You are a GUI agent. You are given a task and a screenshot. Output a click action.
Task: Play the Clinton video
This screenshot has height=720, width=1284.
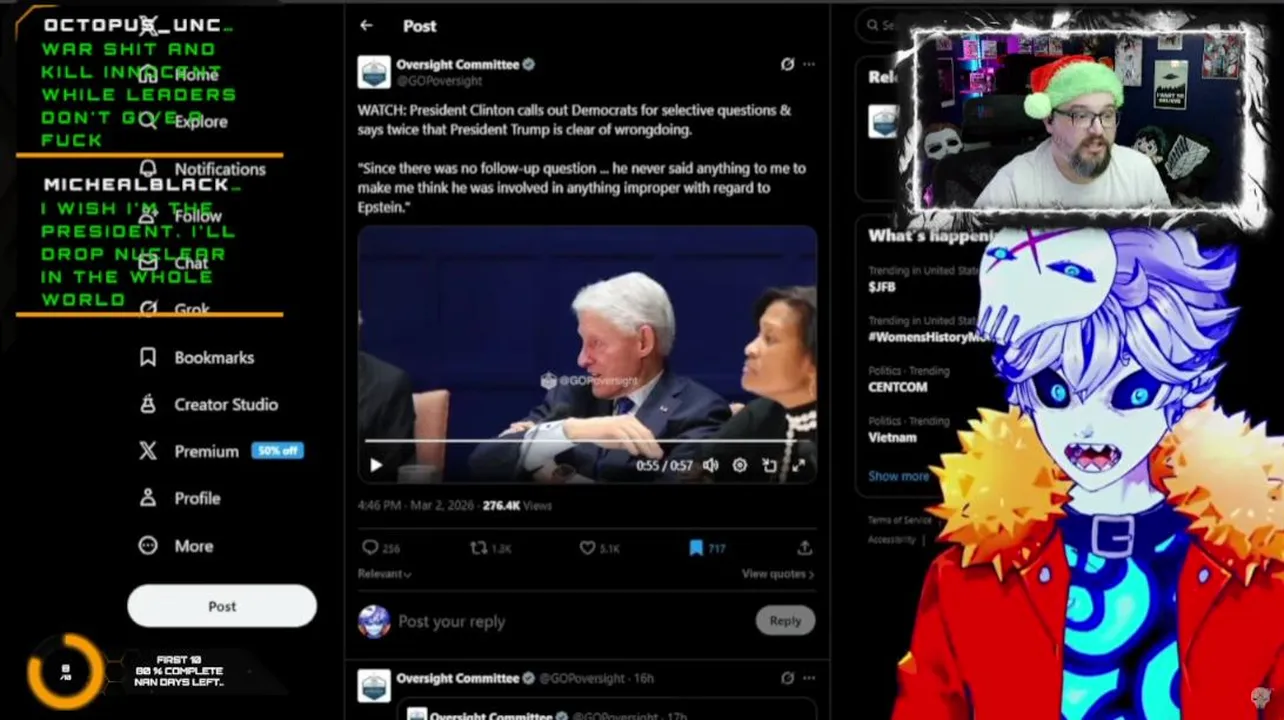pos(376,465)
